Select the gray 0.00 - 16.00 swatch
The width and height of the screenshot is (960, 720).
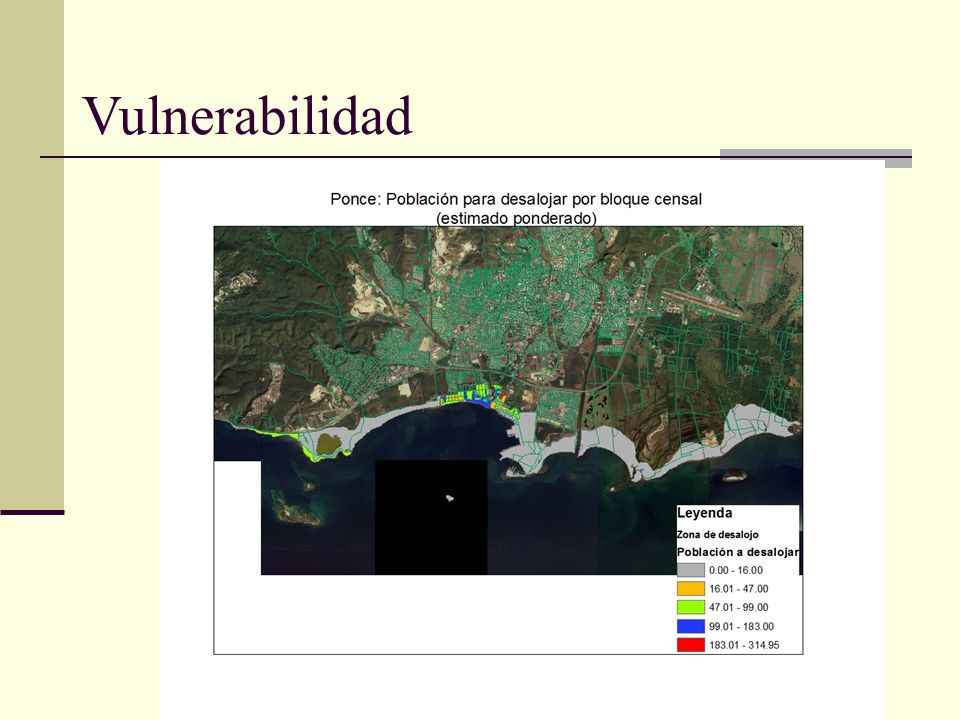(691, 570)
